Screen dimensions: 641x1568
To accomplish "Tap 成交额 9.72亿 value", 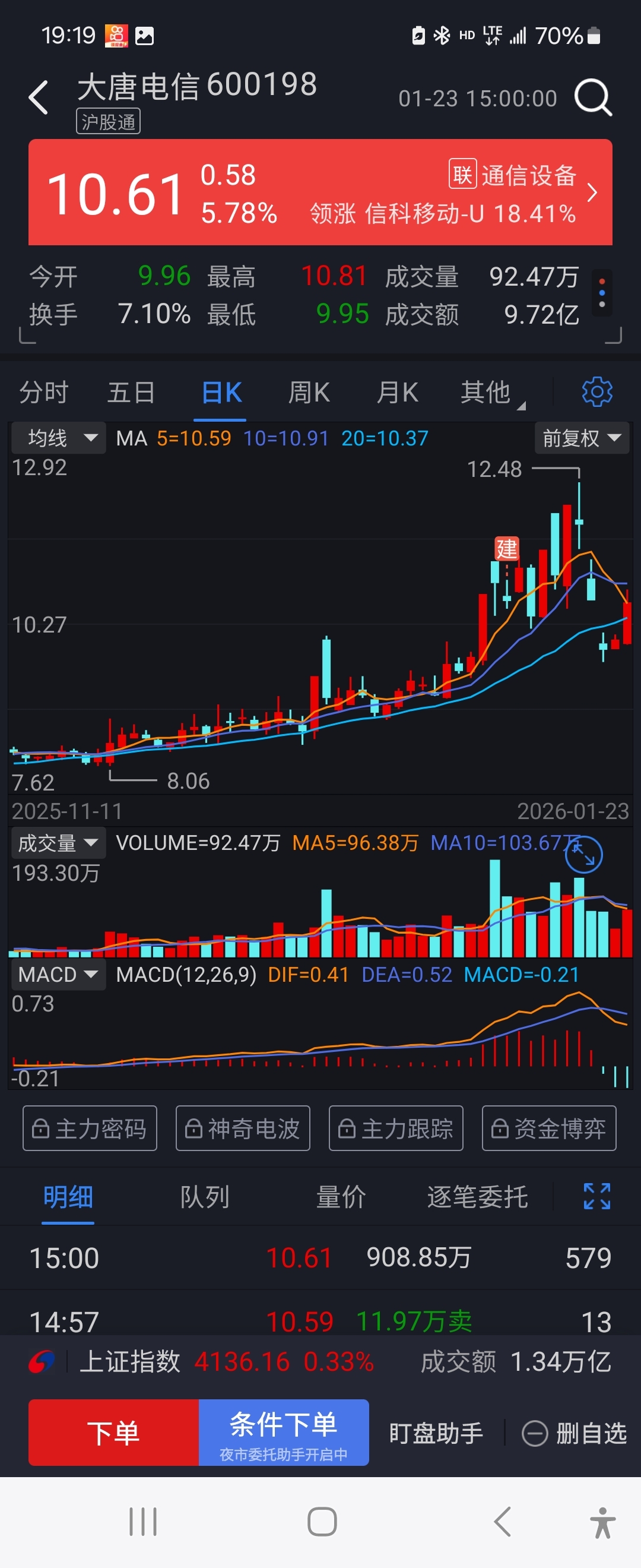I will (x=541, y=315).
